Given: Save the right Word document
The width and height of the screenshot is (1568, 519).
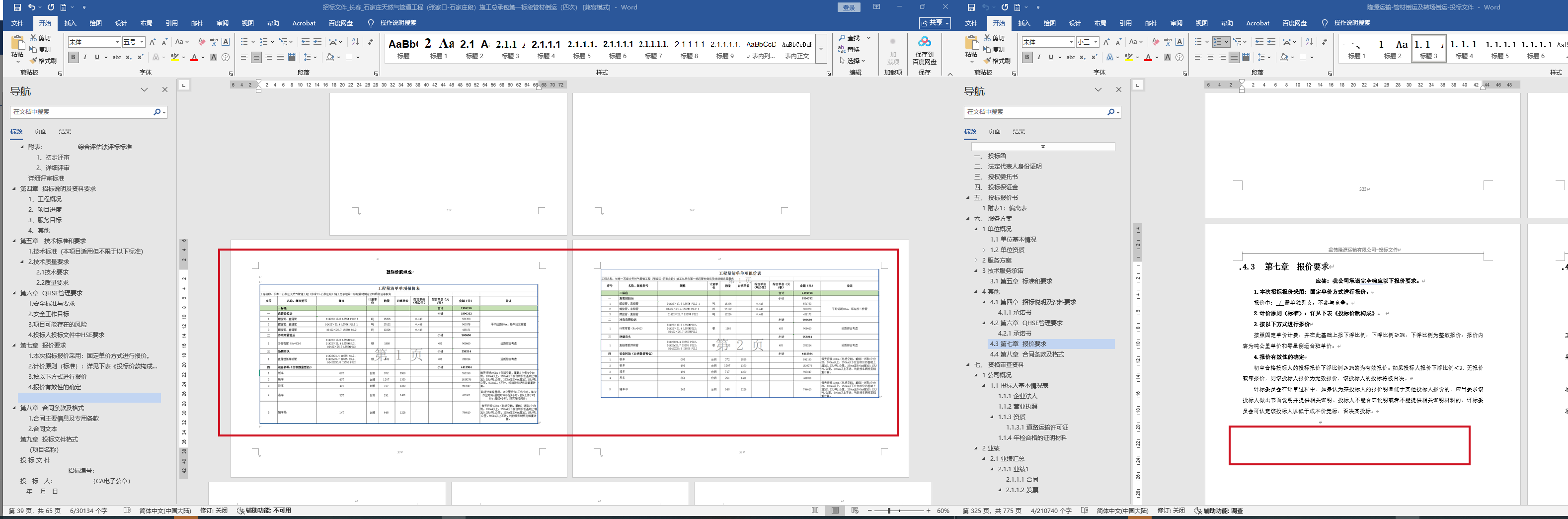Looking at the screenshot, I should point(971,7).
